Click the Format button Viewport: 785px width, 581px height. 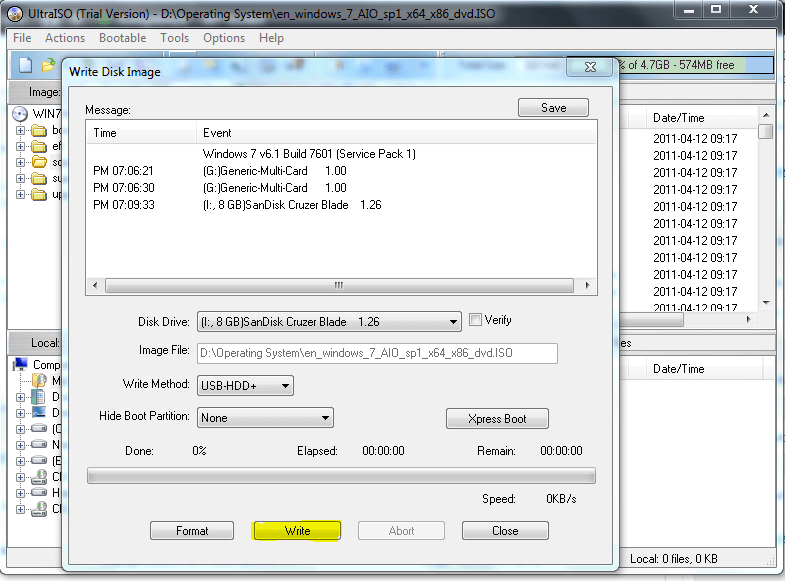tap(192, 531)
